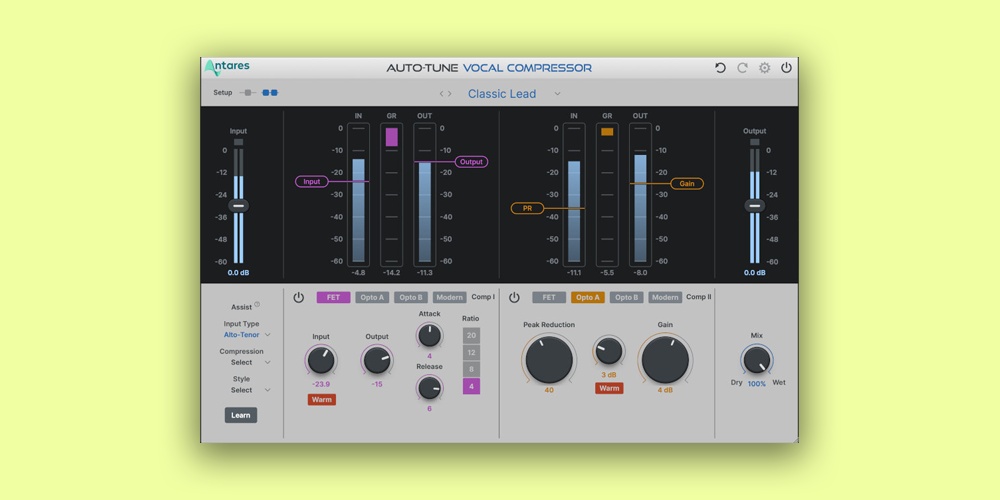The width and height of the screenshot is (1000, 500).
Task: Toggle the plugin power icon in header
Action: [786, 68]
